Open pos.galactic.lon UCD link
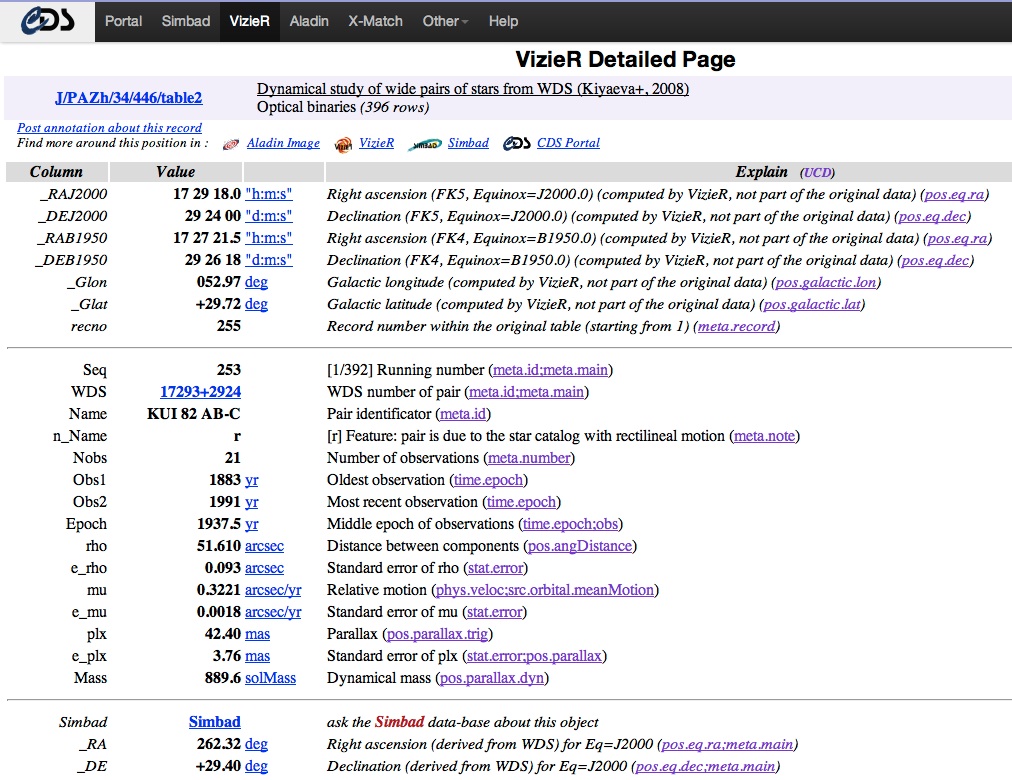 [826, 282]
